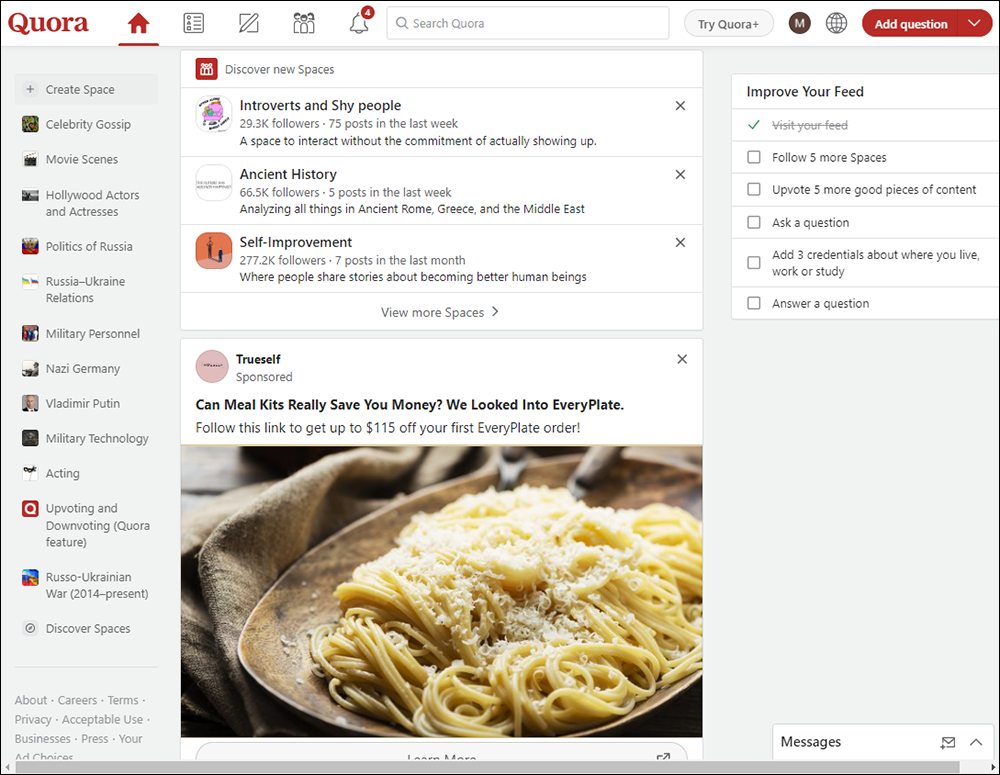Open the Answer pencil icon
The height and width of the screenshot is (775, 1000).
[249, 24]
